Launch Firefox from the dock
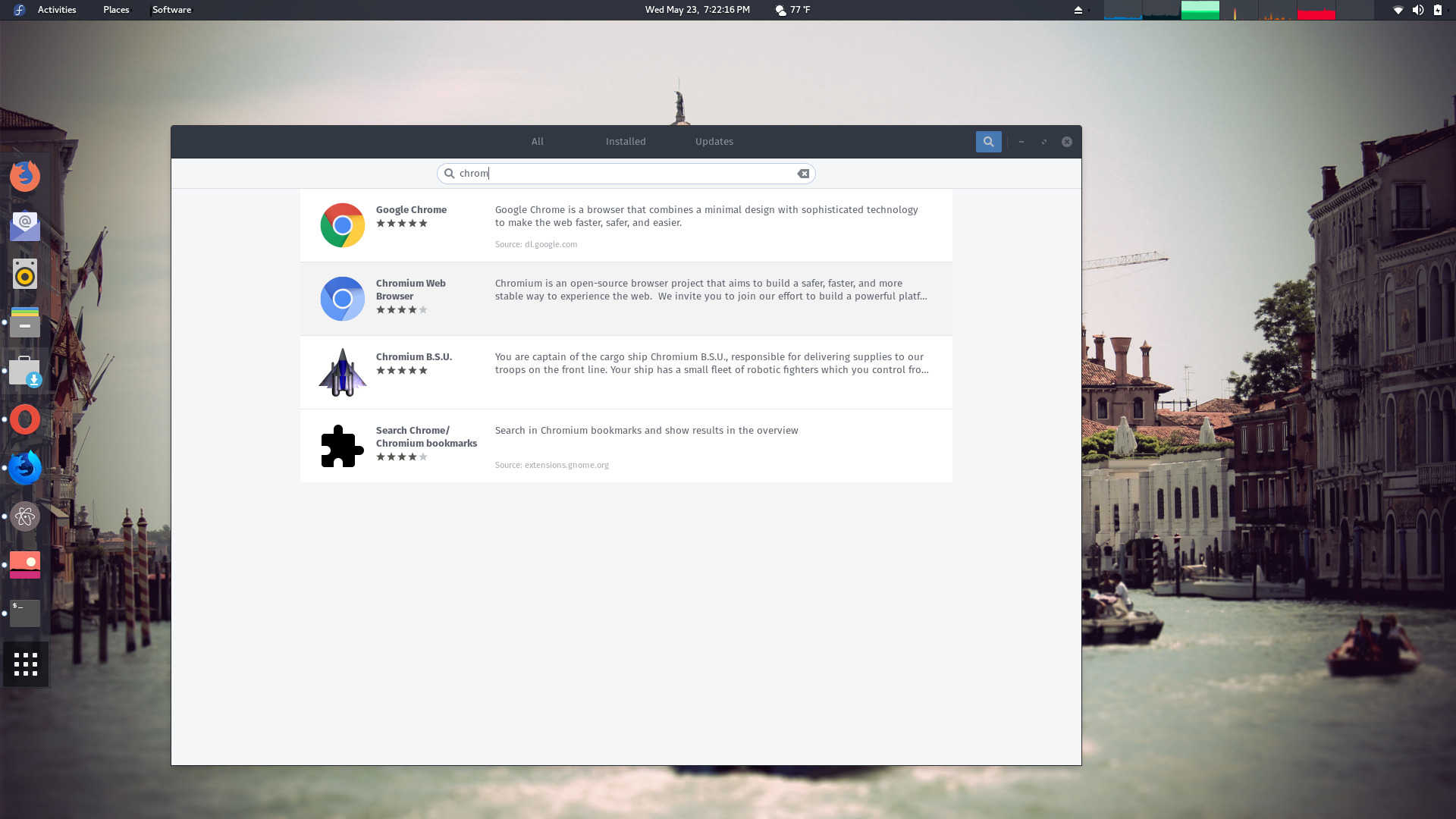Viewport: 1456px width, 819px height. pos(25,176)
